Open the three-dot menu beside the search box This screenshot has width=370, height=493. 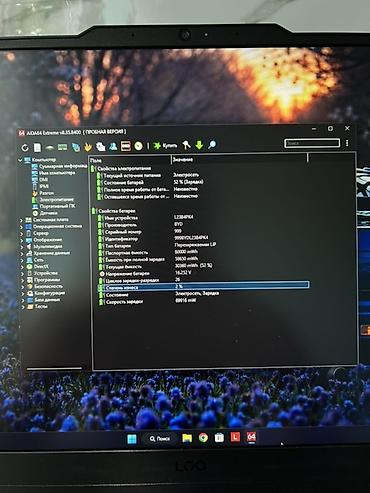click(x=347, y=143)
